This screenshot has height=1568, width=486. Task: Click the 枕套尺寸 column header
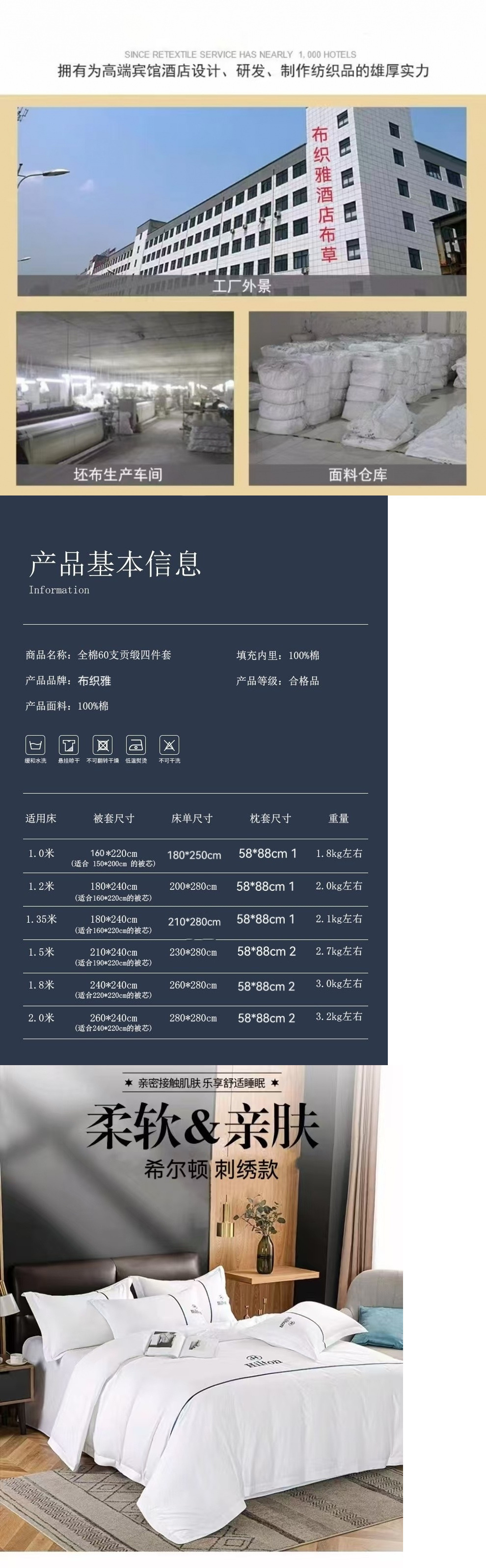point(270,818)
